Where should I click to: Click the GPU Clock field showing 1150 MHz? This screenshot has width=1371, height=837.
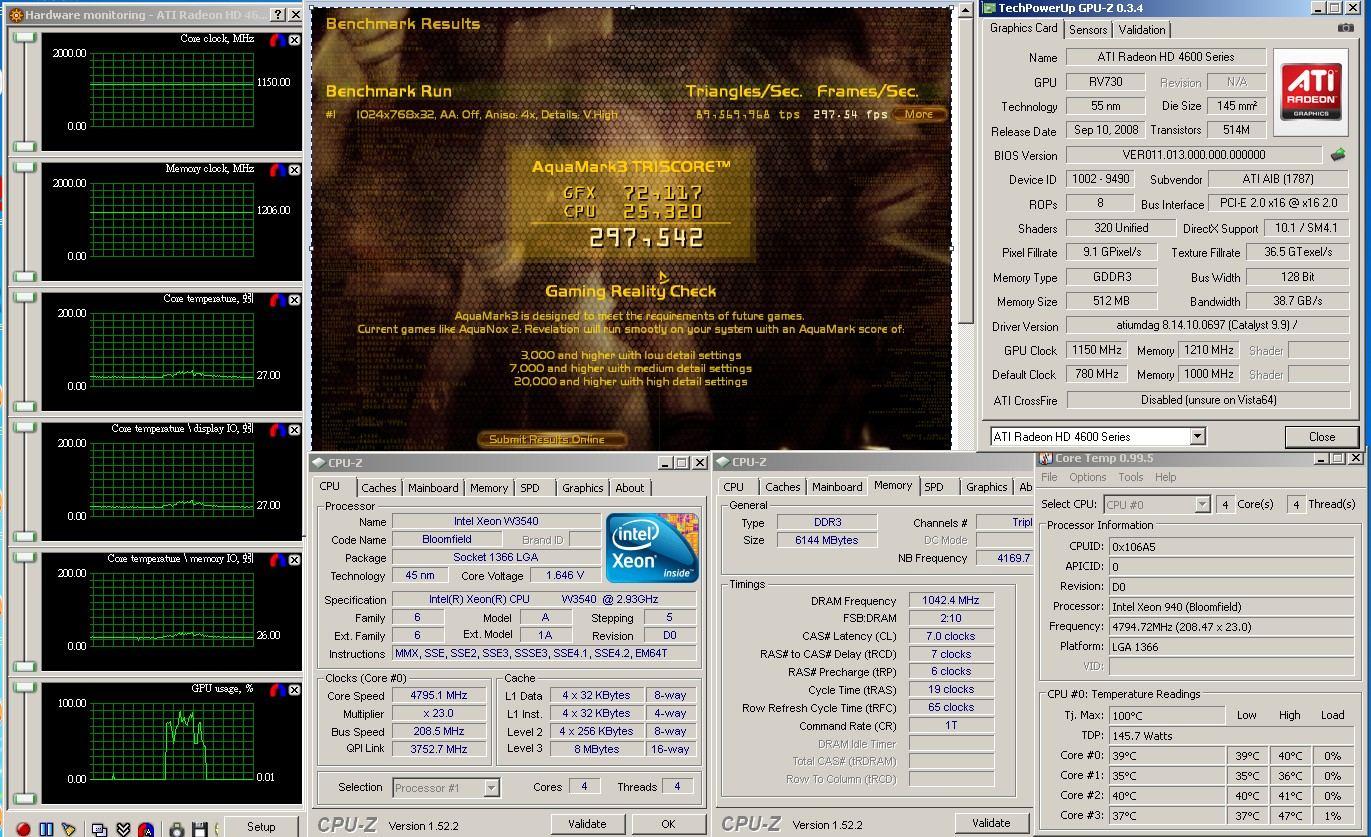click(x=1097, y=350)
